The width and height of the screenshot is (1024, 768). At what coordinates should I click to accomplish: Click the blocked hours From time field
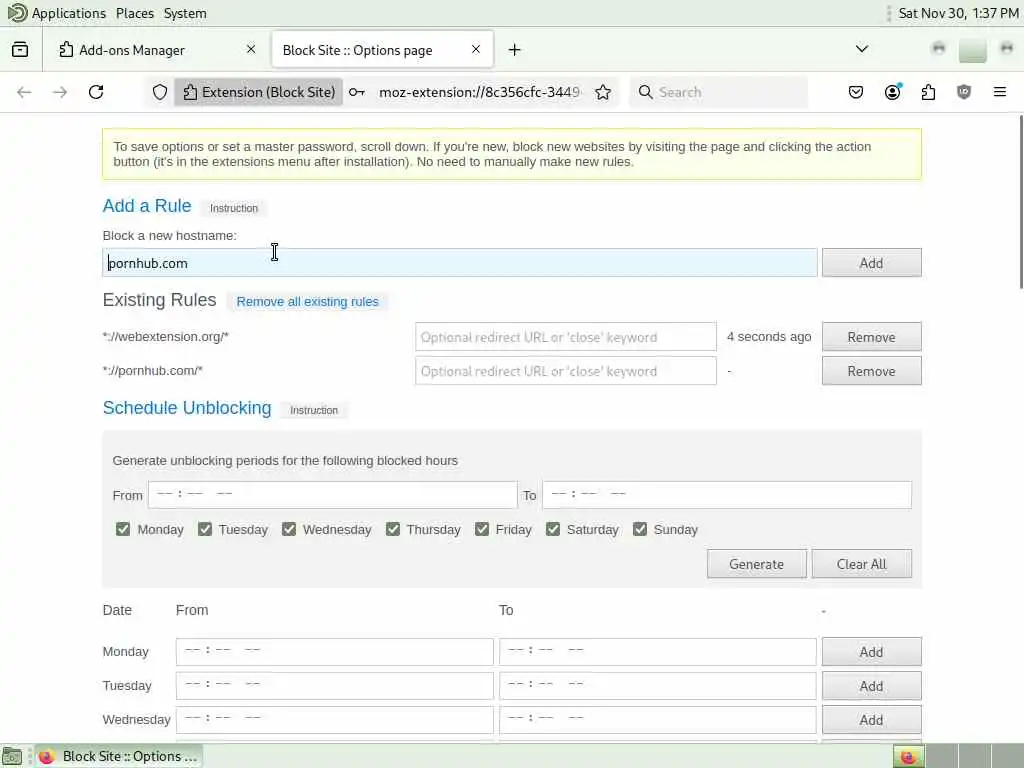[332, 495]
